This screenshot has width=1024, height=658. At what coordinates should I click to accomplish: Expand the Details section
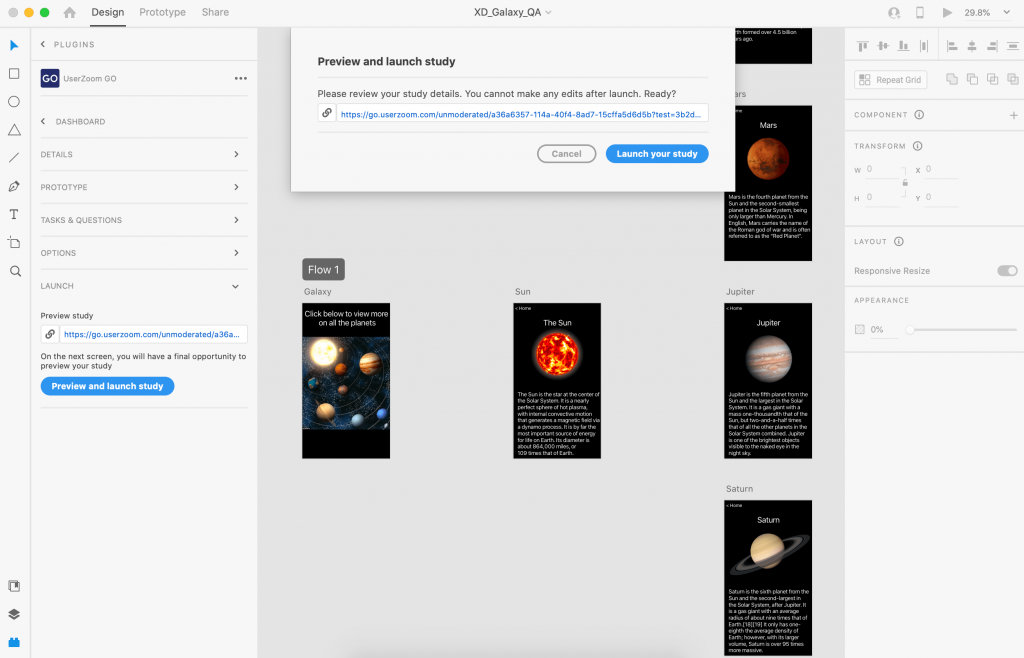[144, 155]
